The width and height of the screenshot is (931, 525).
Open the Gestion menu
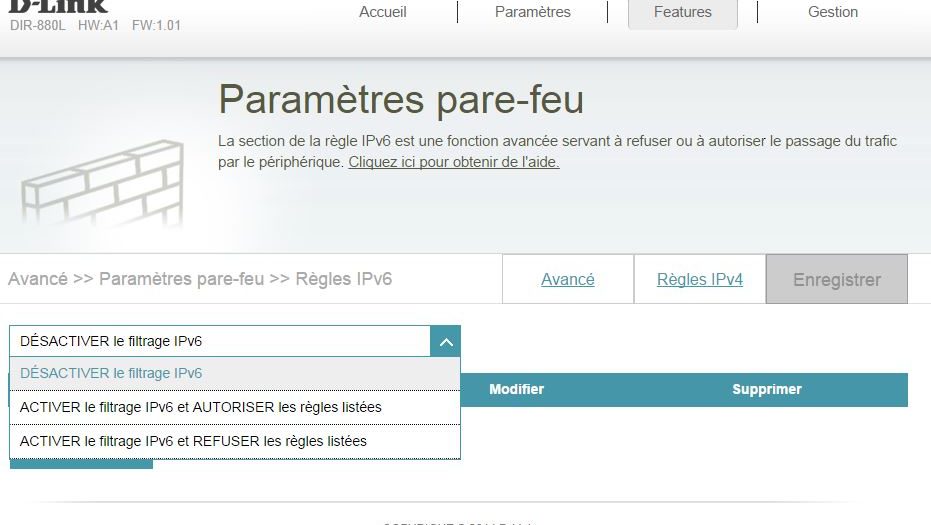click(x=832, y=13)
